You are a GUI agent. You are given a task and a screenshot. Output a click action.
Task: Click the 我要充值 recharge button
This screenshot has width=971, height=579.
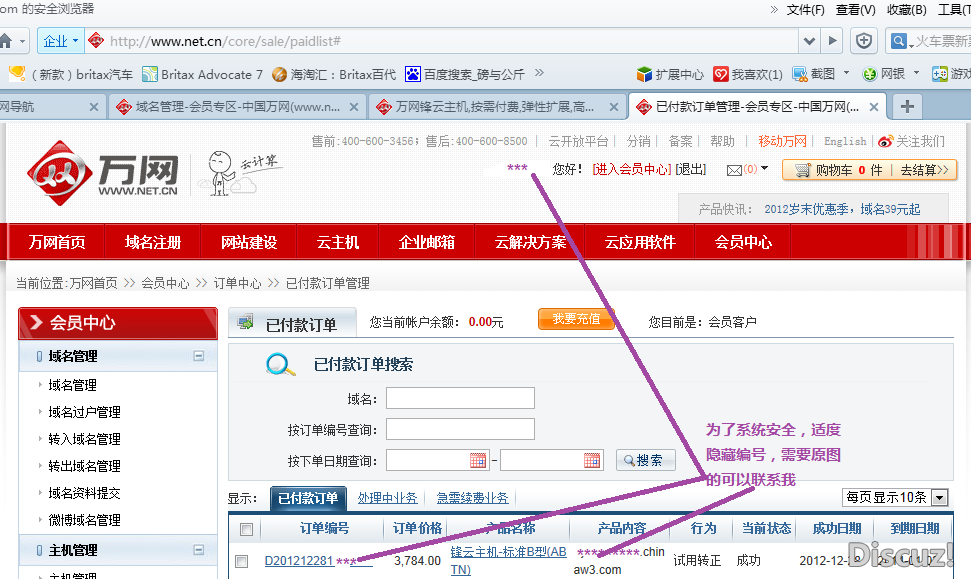[x=576, y=319]
